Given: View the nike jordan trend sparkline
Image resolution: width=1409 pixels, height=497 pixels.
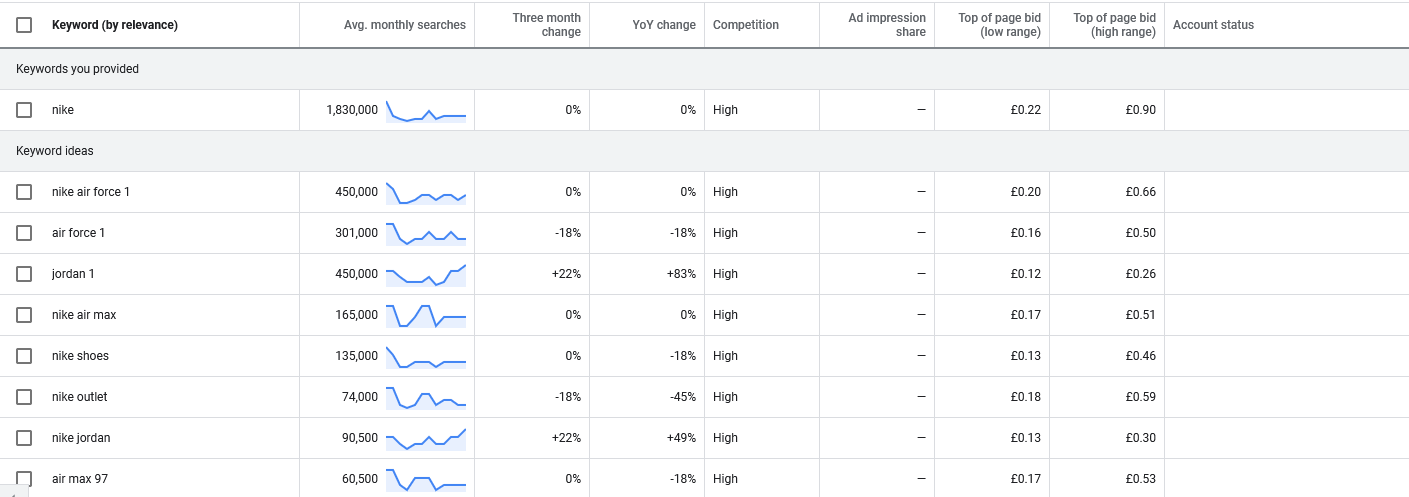Looking at the screenshot, I should pos(426,439).
